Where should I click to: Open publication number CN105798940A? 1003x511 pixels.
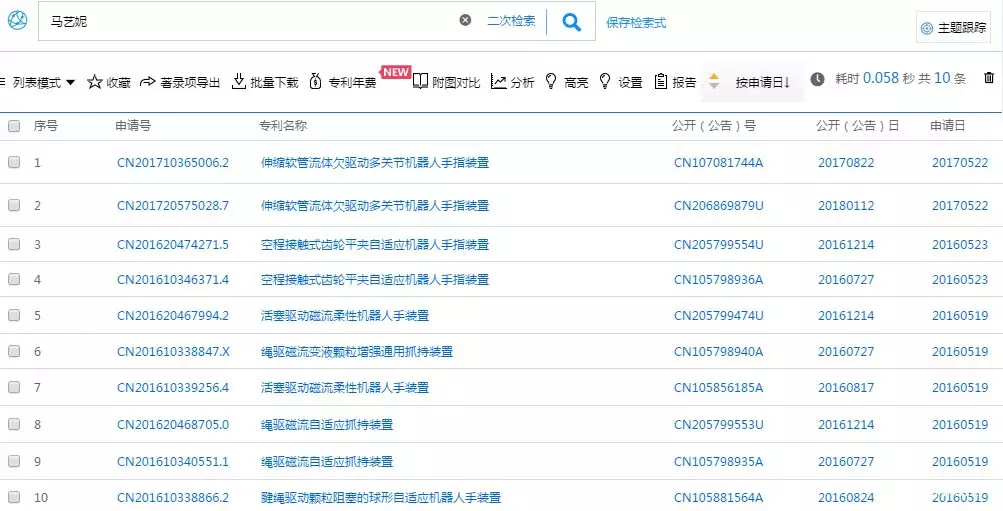(x=718, y=351)
